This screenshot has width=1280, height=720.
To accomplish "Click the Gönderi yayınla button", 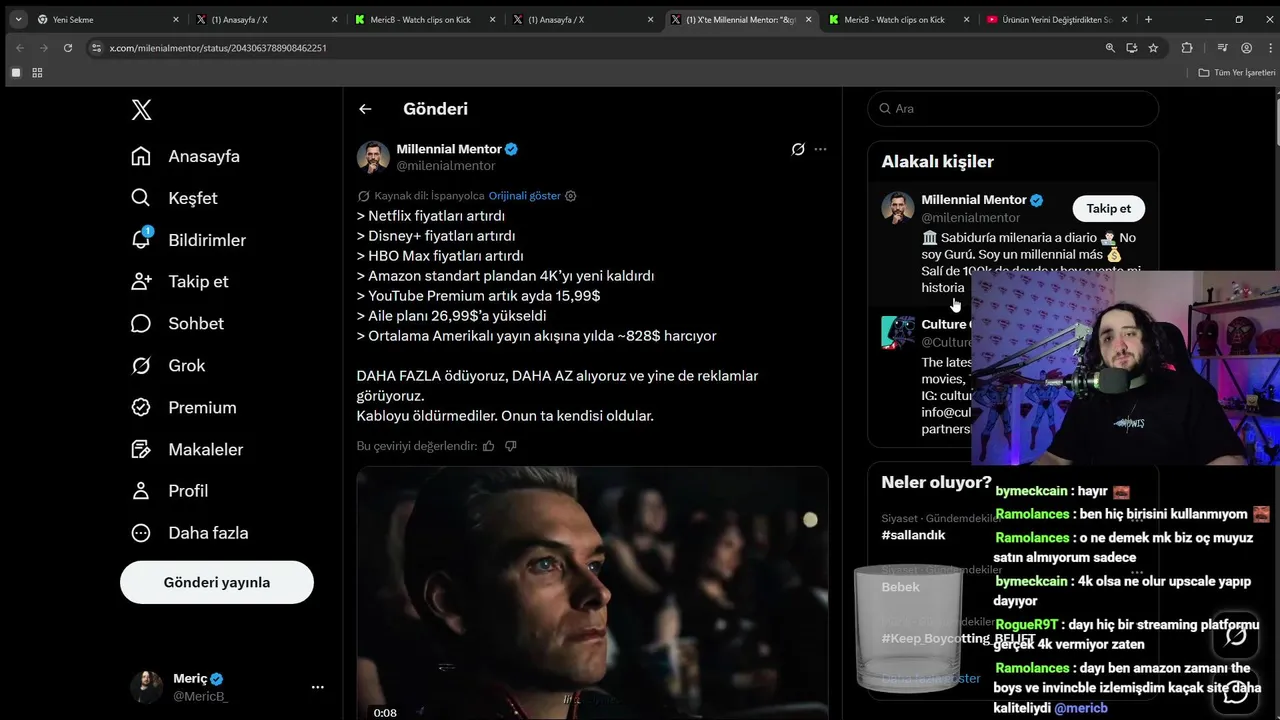I will click(217, 582).
